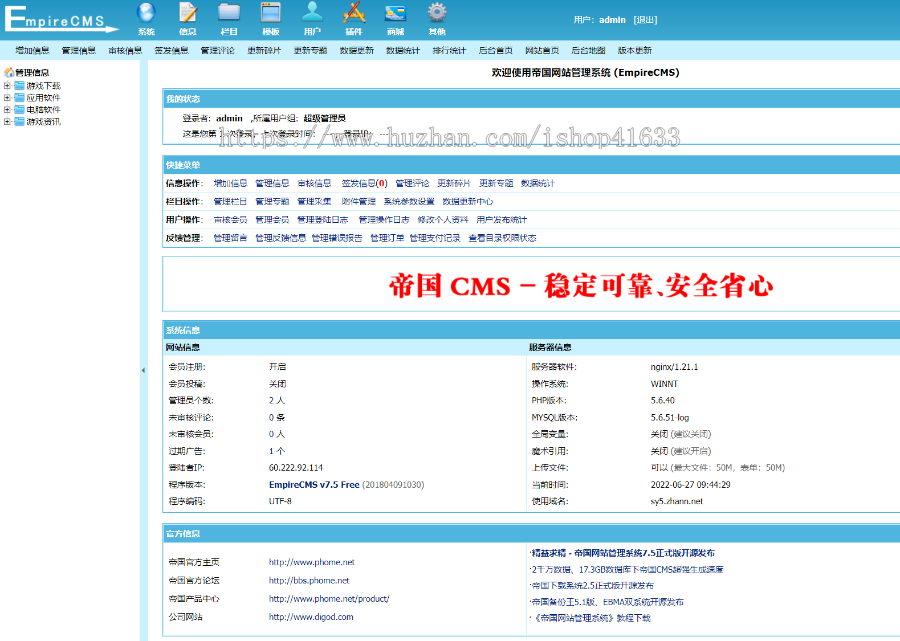Open the 用户 person icon
The image size is (900, 641).
click(312, 13)
